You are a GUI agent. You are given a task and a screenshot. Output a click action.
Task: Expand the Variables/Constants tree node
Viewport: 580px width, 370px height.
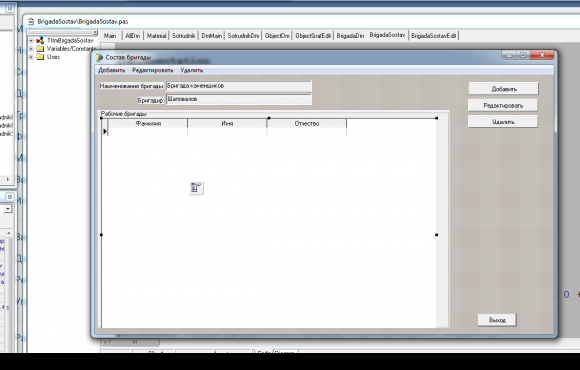point(31,48)
